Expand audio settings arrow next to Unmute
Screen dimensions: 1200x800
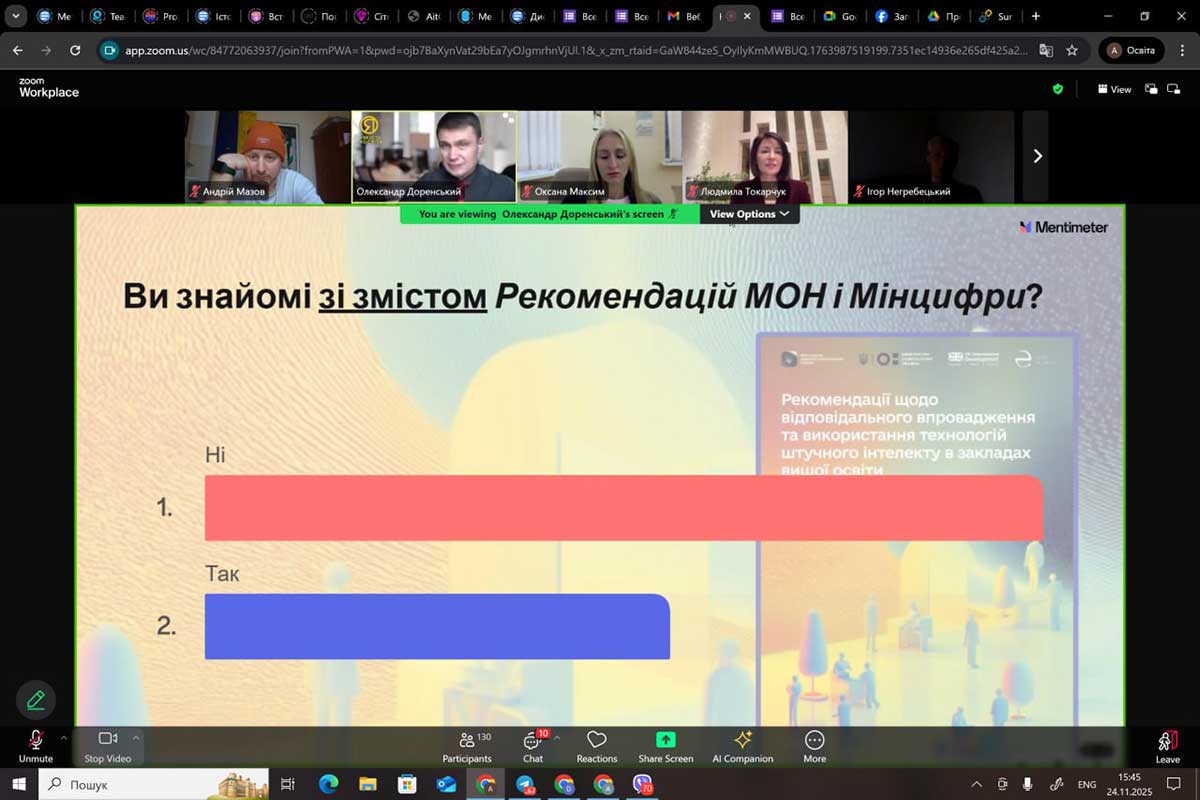tap(63, 738)
